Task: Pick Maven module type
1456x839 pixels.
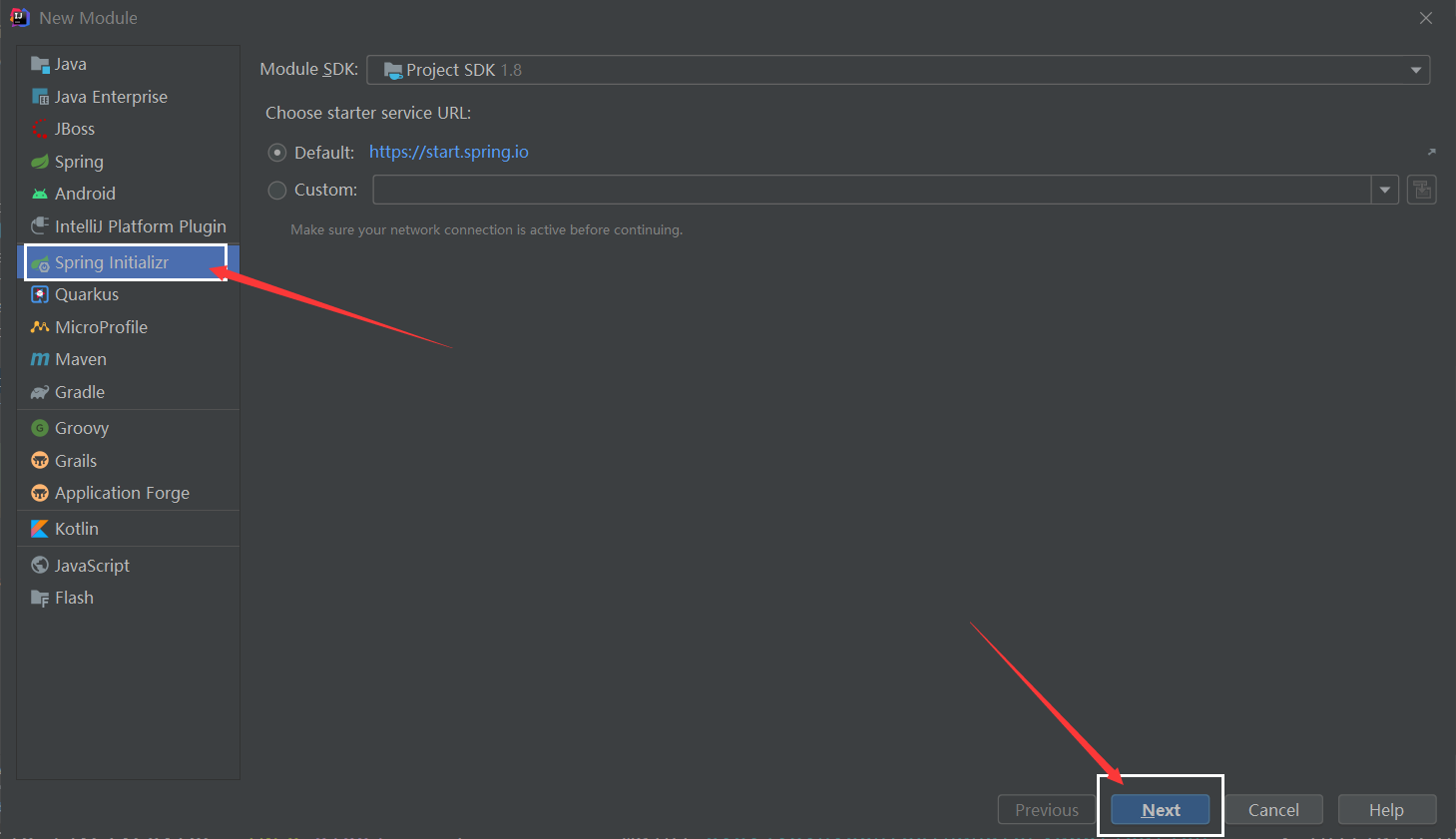Action: coord(129,359)
